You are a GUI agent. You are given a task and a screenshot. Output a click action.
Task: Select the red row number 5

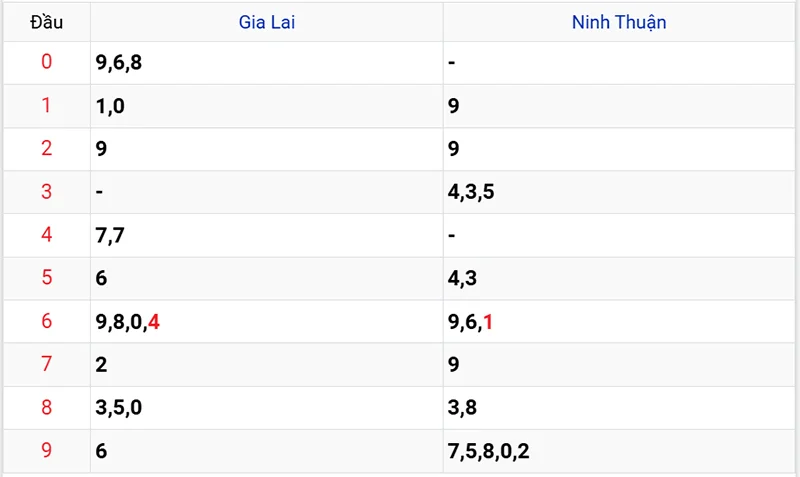coord(46,278)
